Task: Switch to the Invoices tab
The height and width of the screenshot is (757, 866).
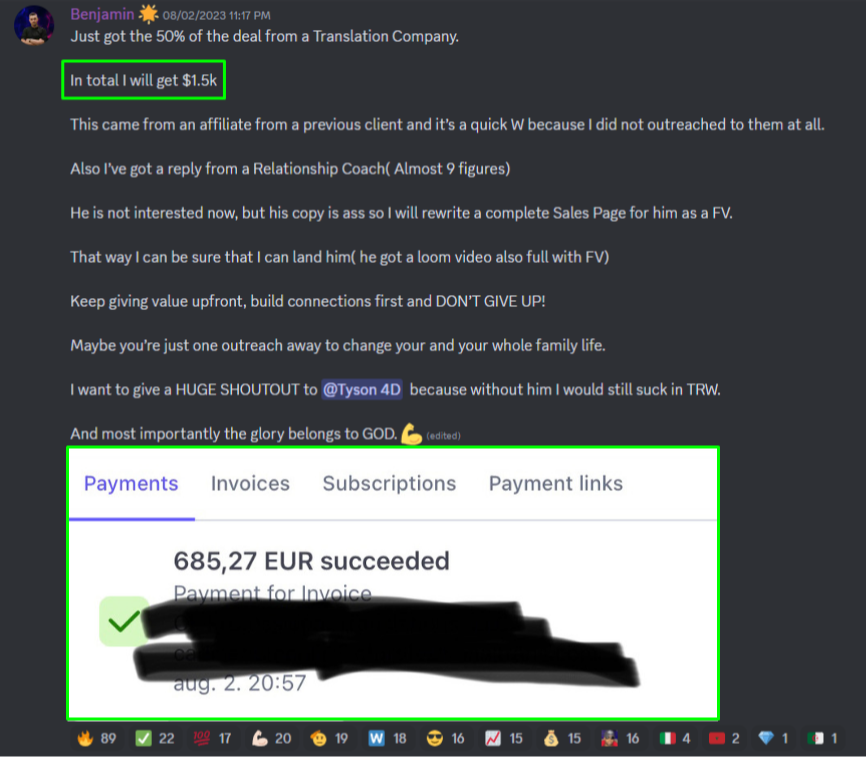Action: 250,483
